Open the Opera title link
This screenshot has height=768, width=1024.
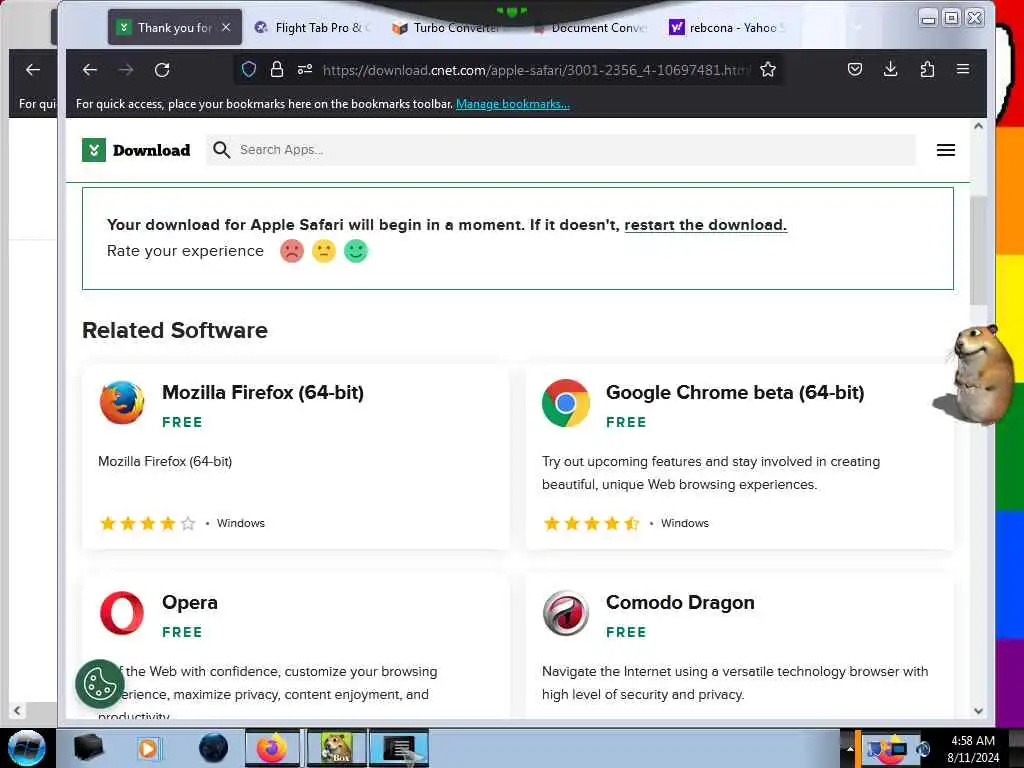(189, 602)
